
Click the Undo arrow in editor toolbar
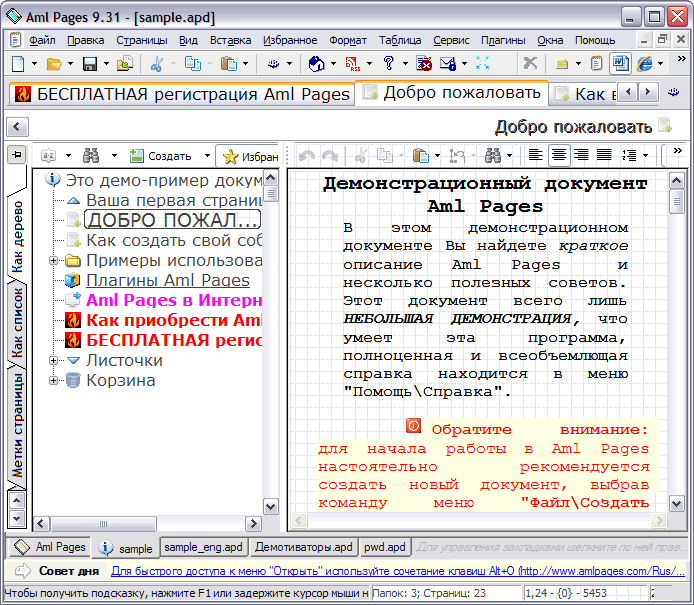tap(307, 155)
